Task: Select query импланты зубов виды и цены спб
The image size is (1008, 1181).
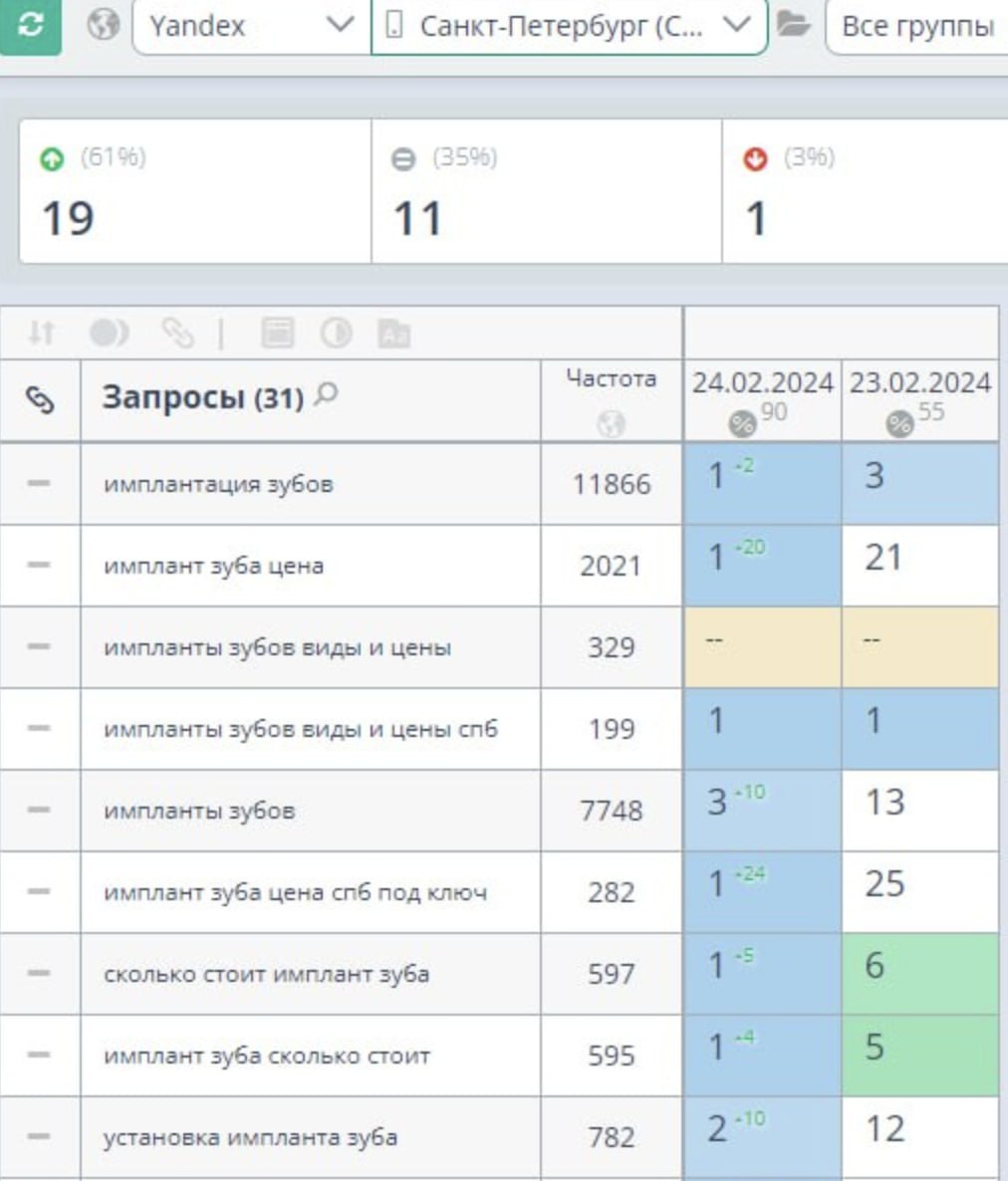Action: coord(301,729)
